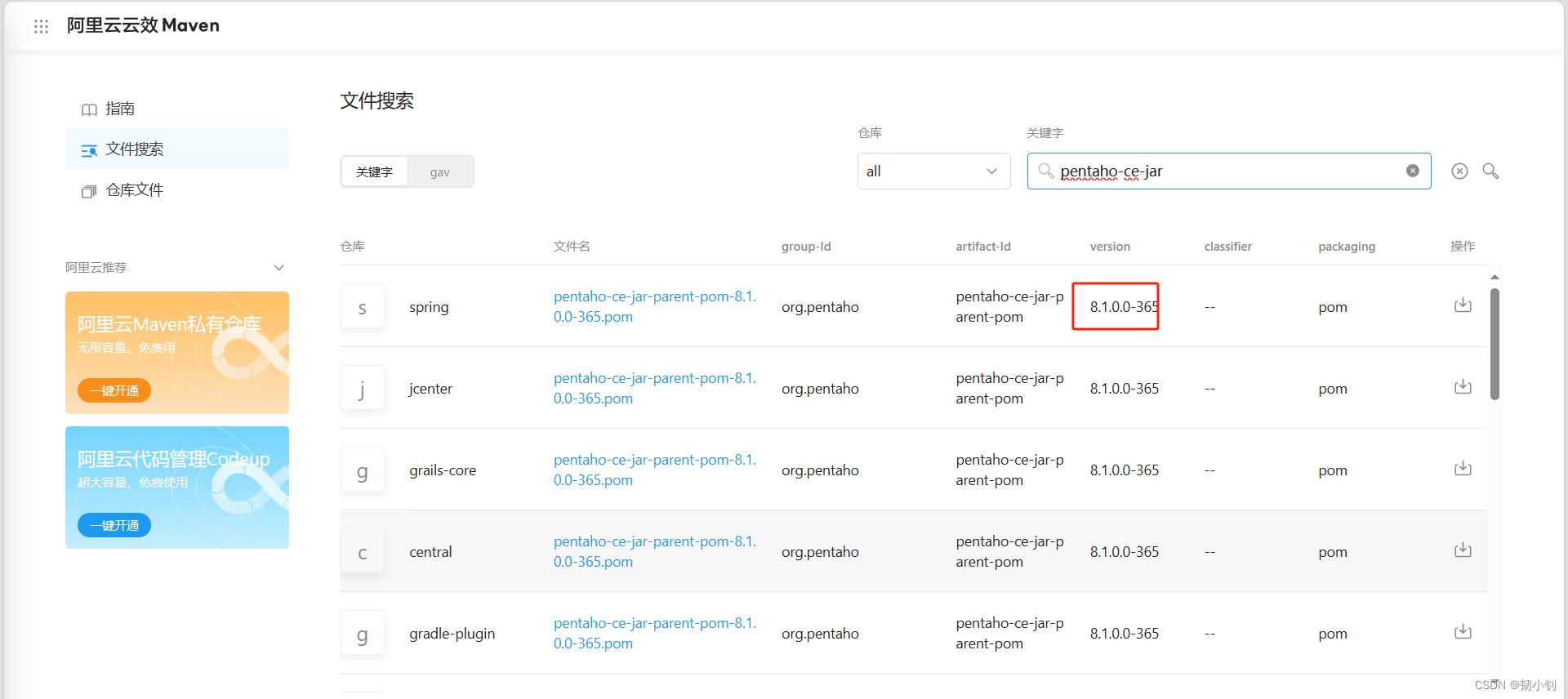Clear the keyword field with inner x

pyautogui.click(x=1413, y=171)
